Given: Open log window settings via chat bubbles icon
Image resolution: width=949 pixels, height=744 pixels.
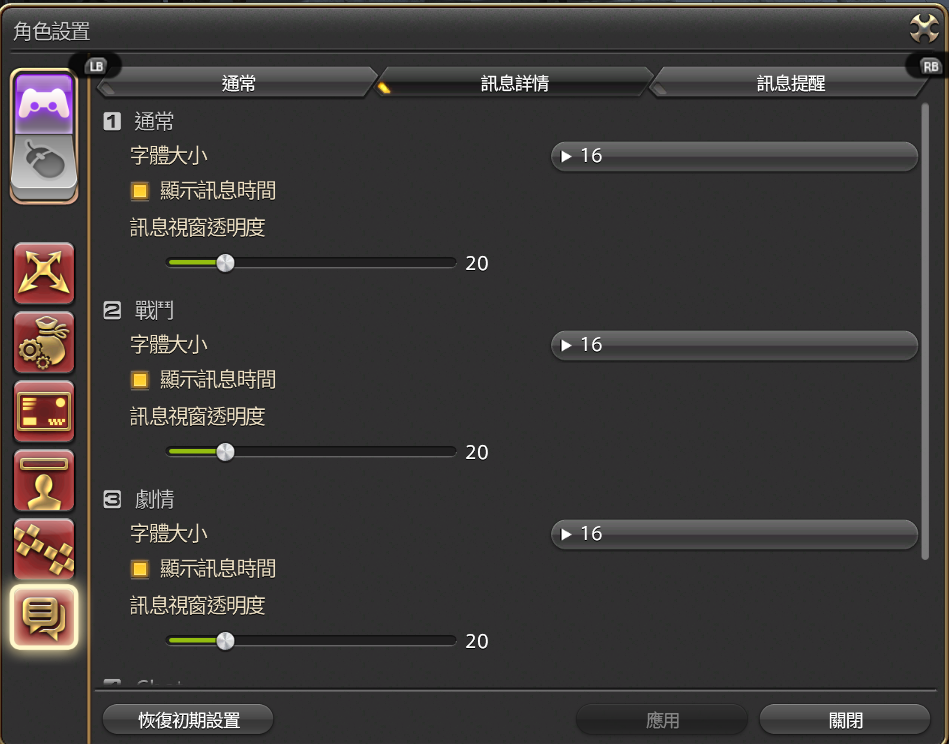Looking at the screenshot, I should (44, 618).
